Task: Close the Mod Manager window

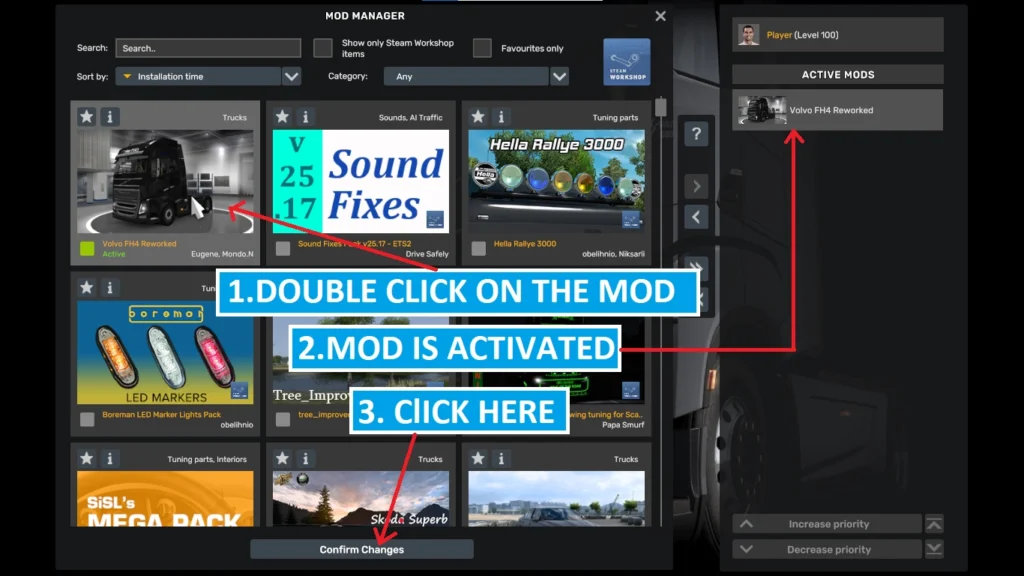Action: (660, 16)
